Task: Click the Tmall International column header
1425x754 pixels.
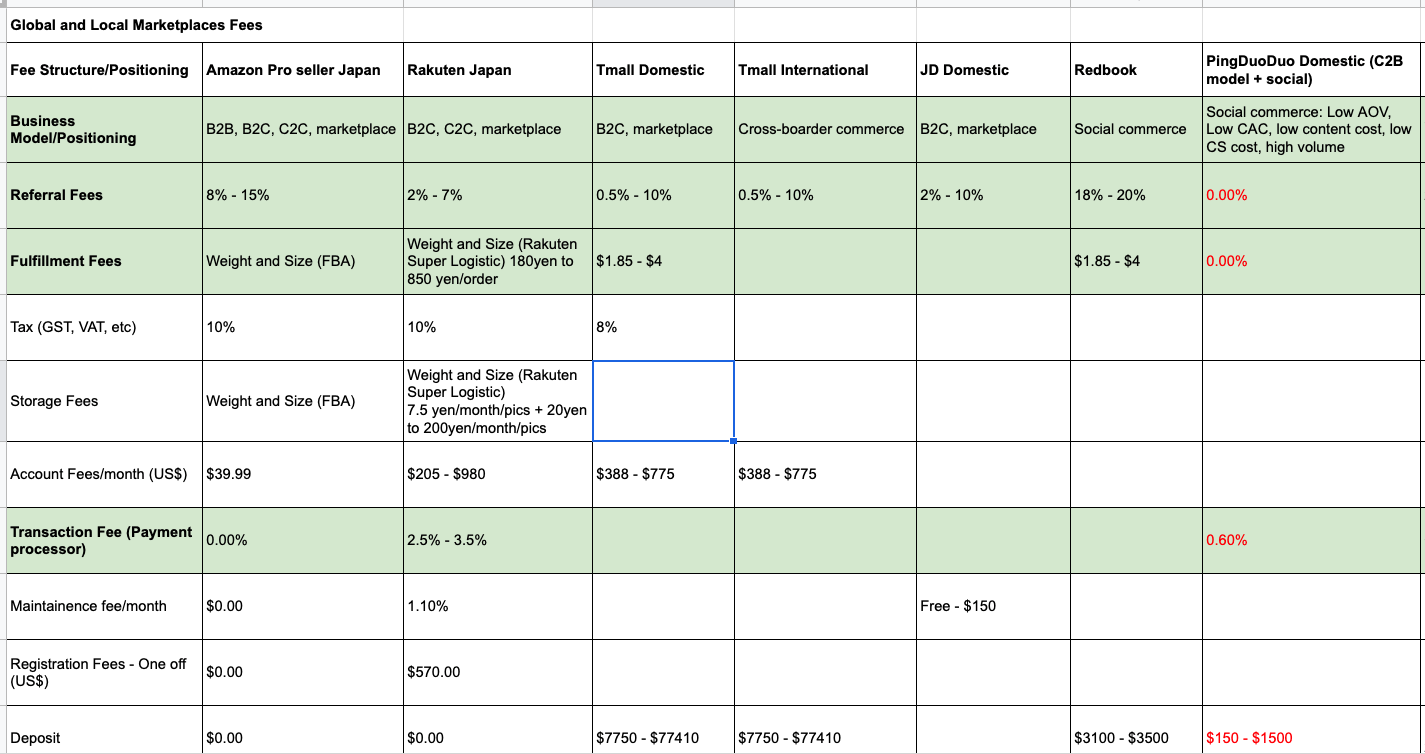Action: tap(825, 70)
